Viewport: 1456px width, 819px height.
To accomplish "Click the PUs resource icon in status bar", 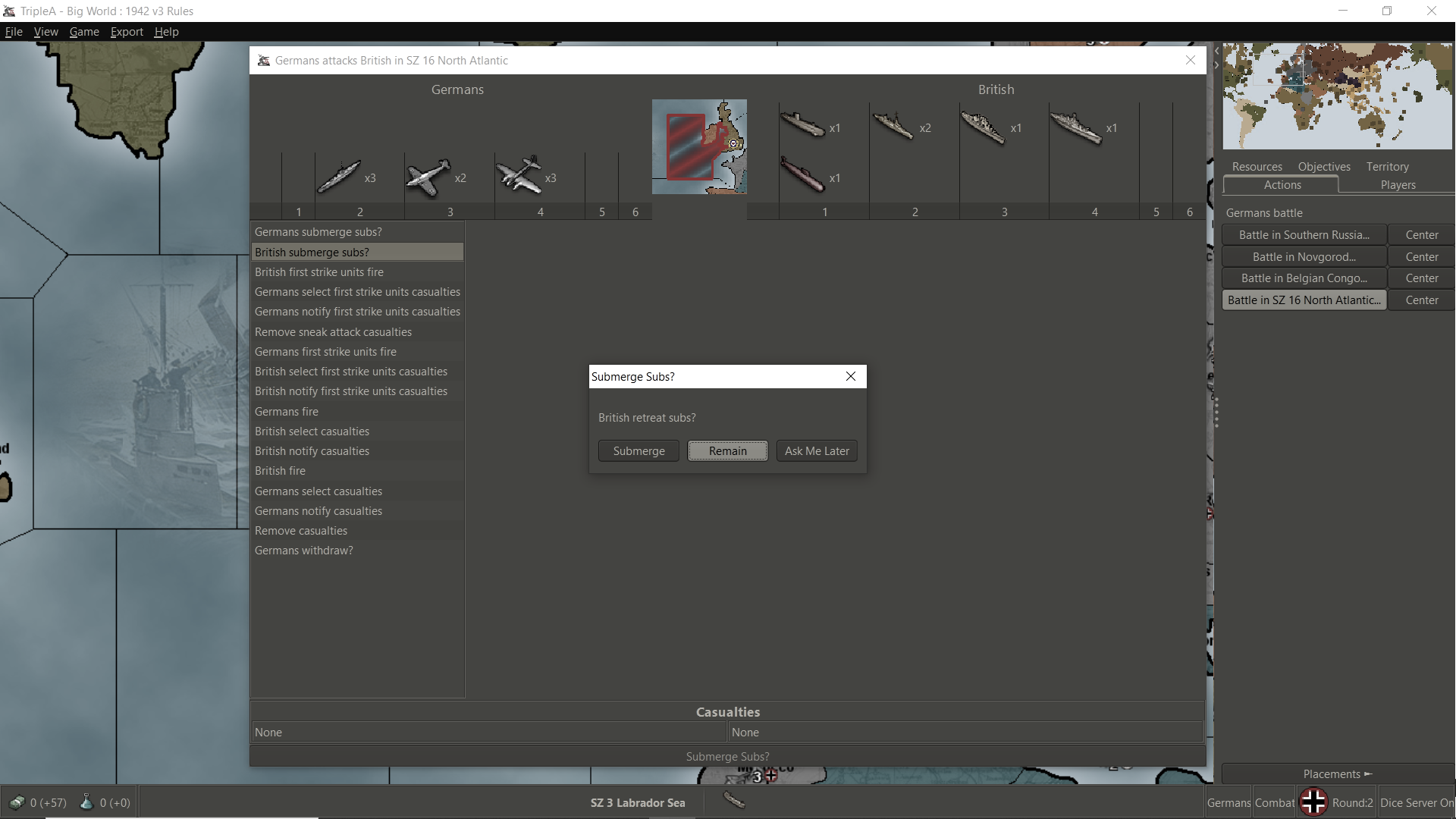I will (17, 802).
